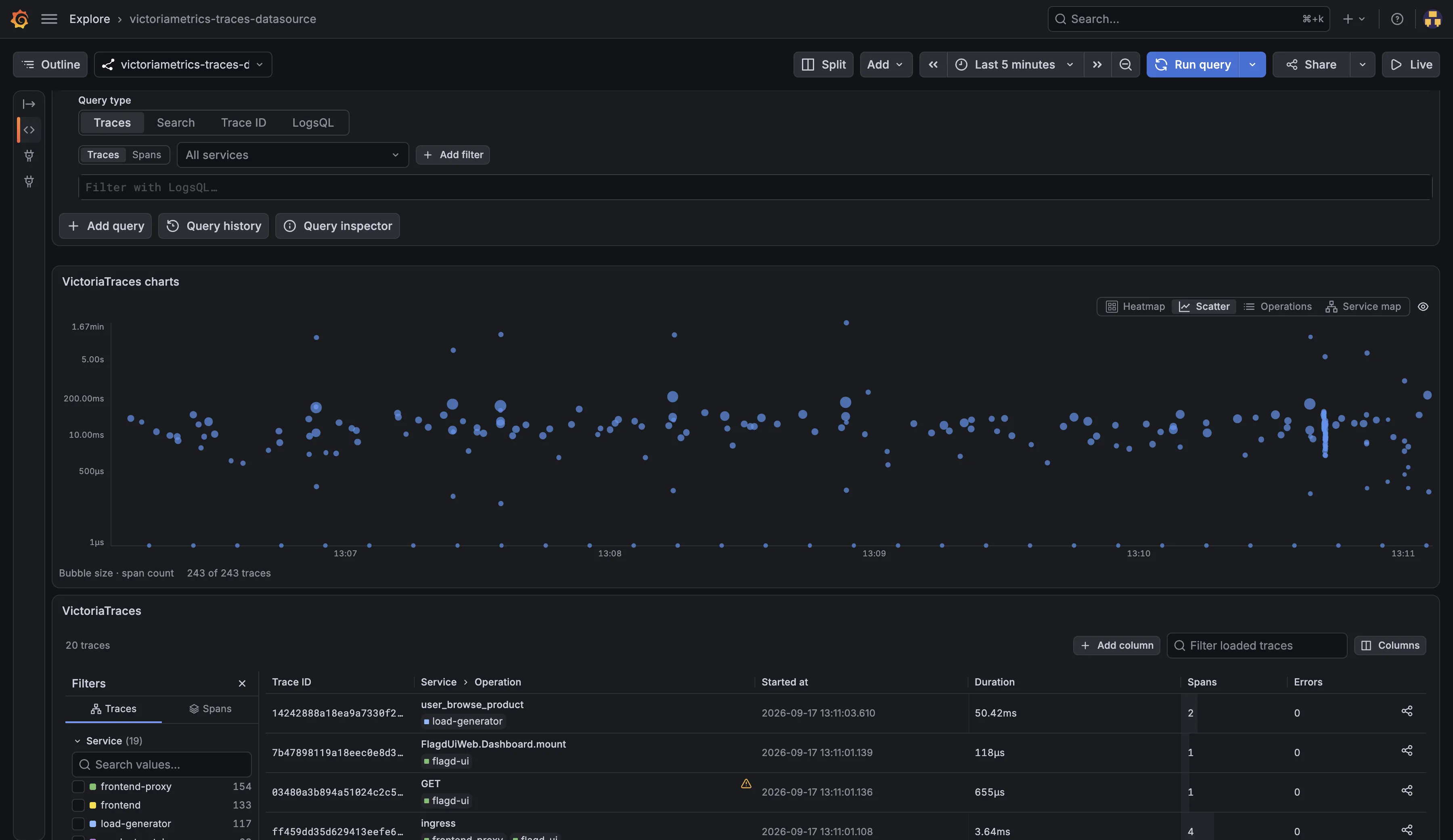Open the Traces tab in Filters

pyautogui.click(x=113, y=708)
